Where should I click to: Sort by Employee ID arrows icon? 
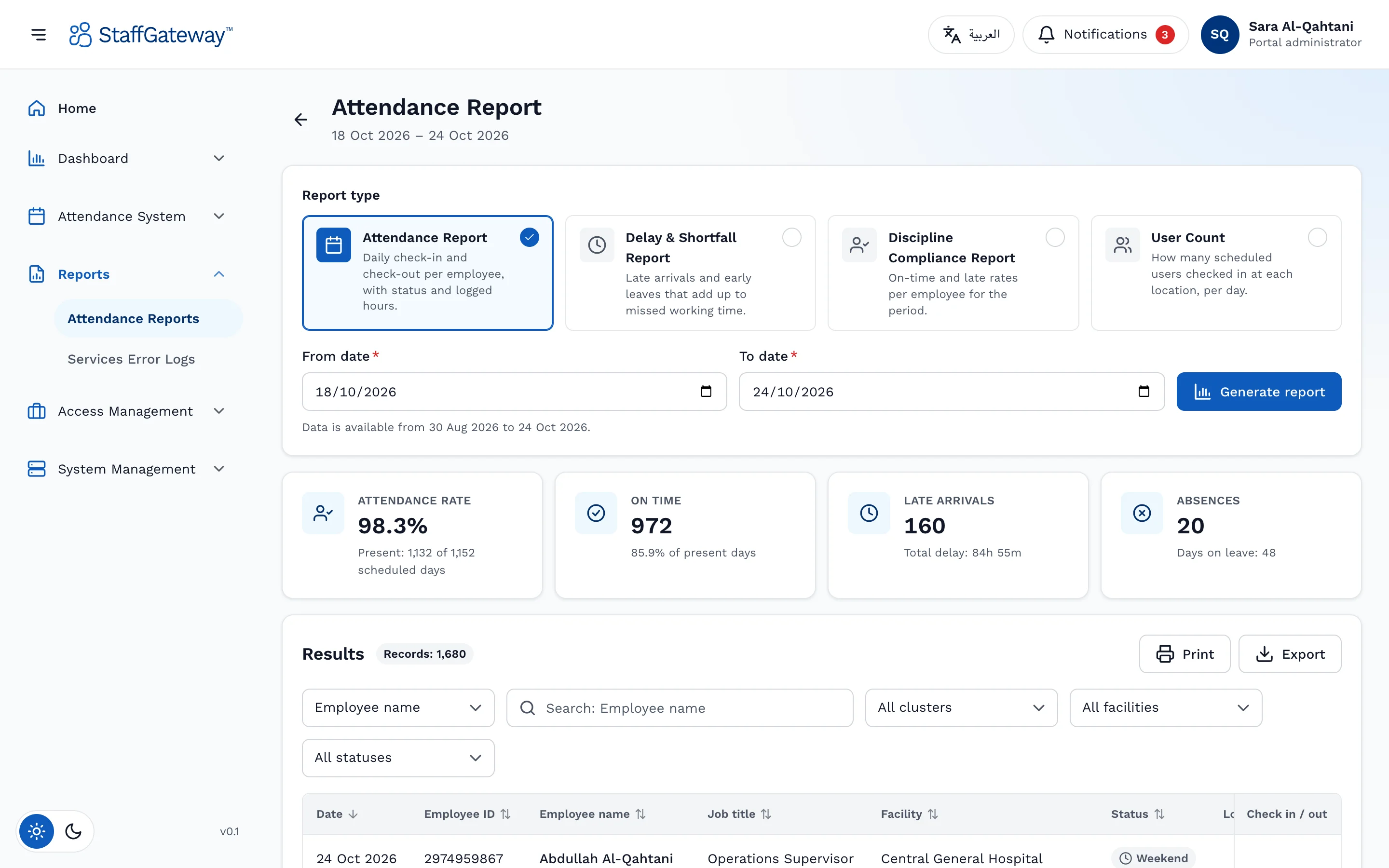pyautogui.click(x=505, y=814)
